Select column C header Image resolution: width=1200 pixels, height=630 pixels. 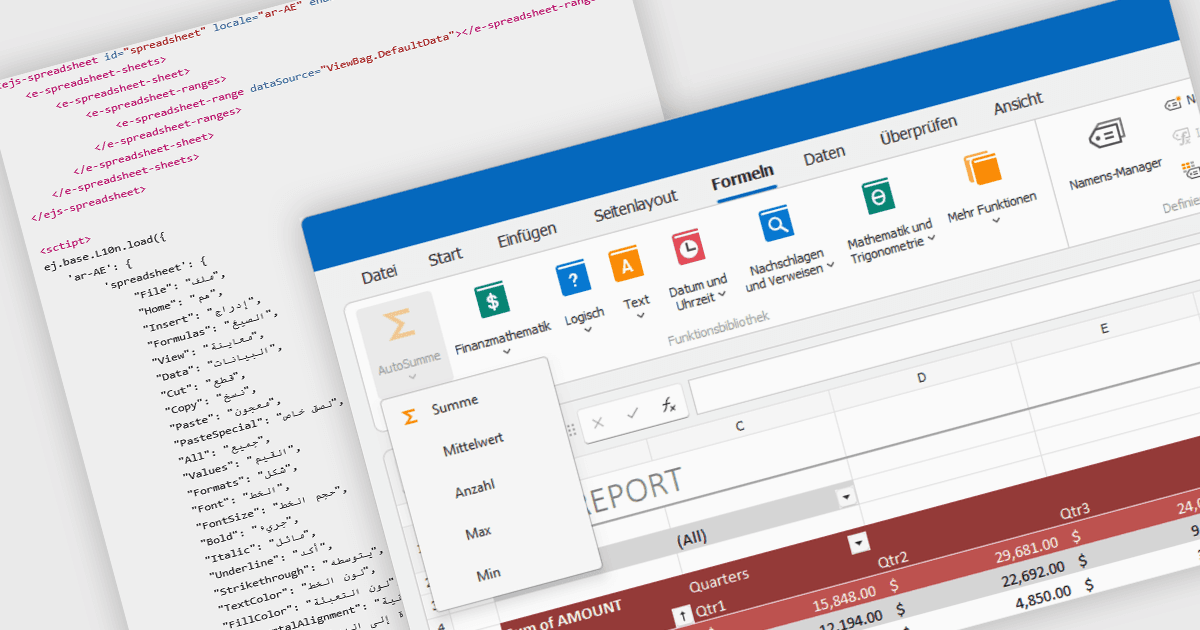tap(739, 427)
